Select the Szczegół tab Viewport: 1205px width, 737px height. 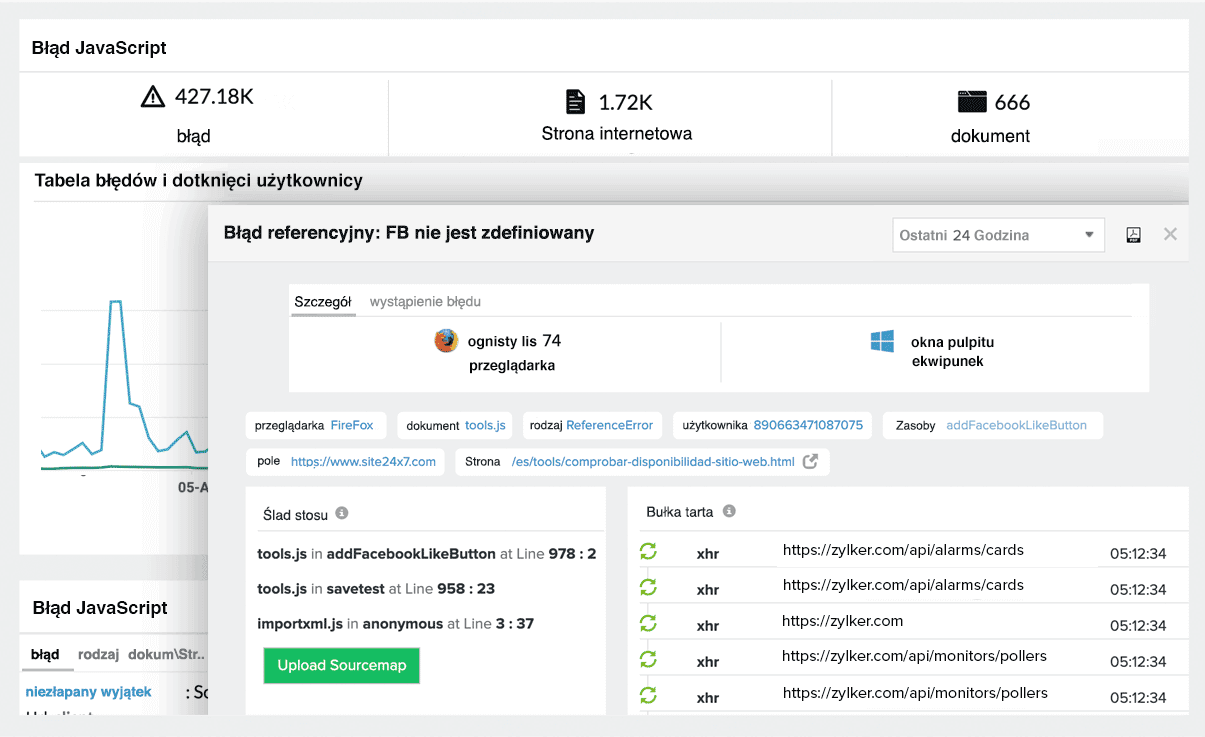[323, 301]
